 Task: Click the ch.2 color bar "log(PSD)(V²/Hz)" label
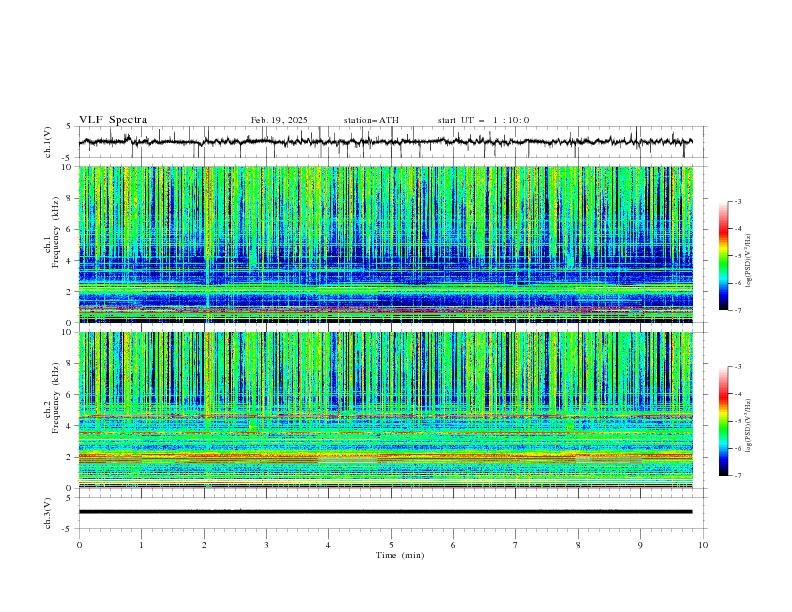point(749,426)
